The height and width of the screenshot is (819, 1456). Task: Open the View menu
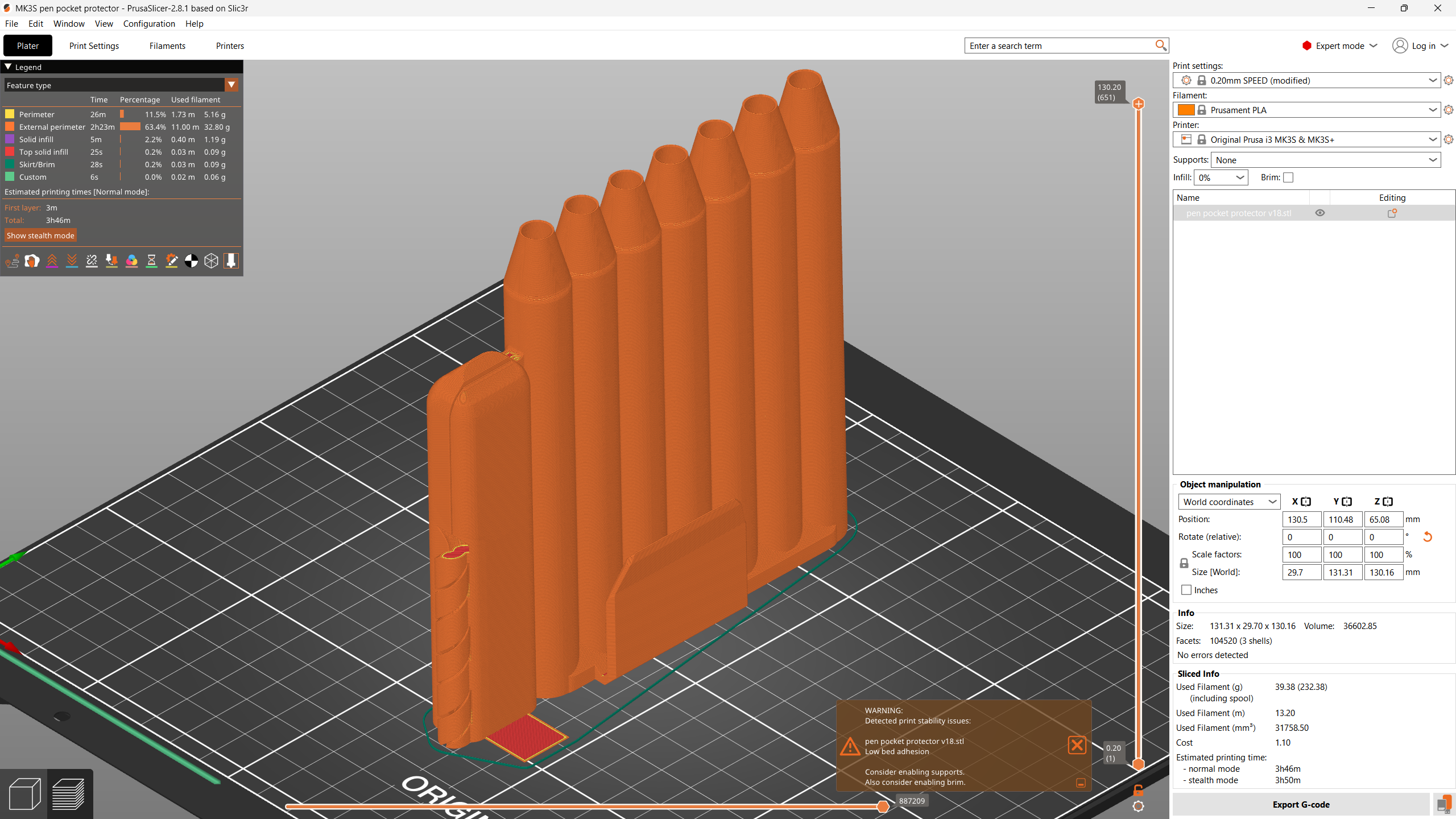[104, 23]
